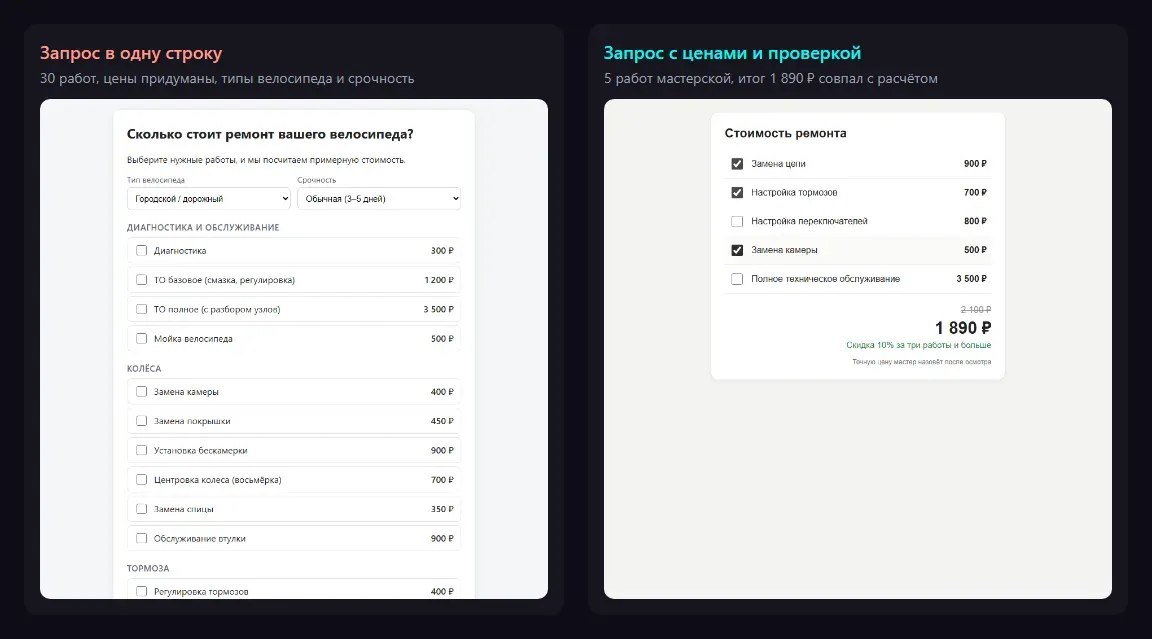Click the crossed-out 2 100 ₽ total
Viewport: 1152px width, 639px height.
point(976,310)
